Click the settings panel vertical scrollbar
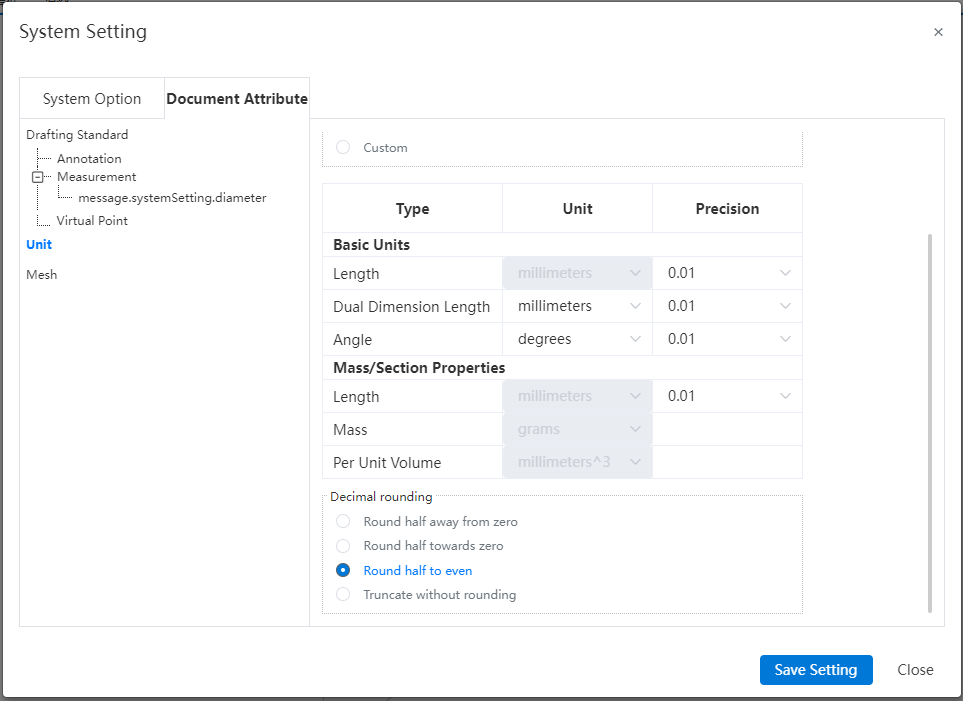The image size is (963, 701). click(x=929, y=423)
